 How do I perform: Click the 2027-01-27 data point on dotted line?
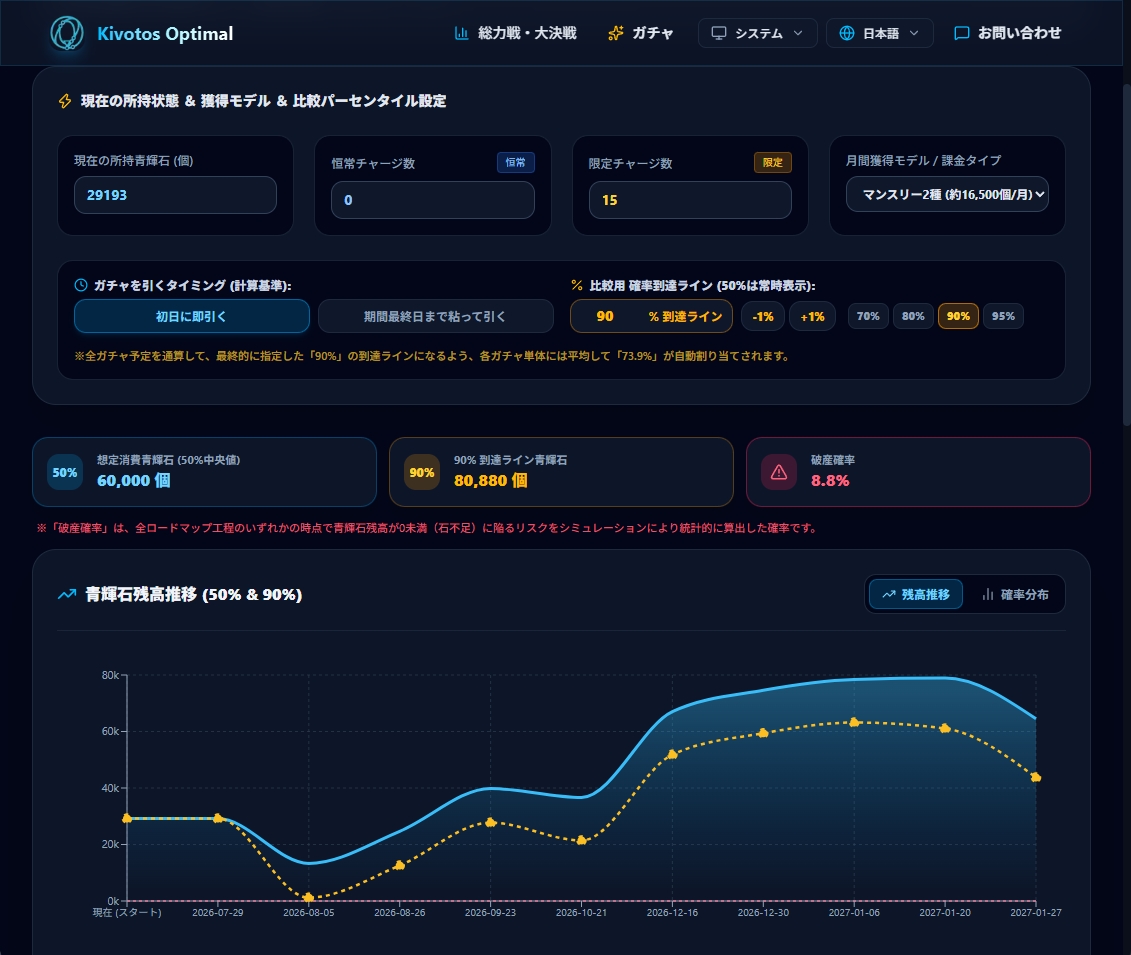[1036, 777]
